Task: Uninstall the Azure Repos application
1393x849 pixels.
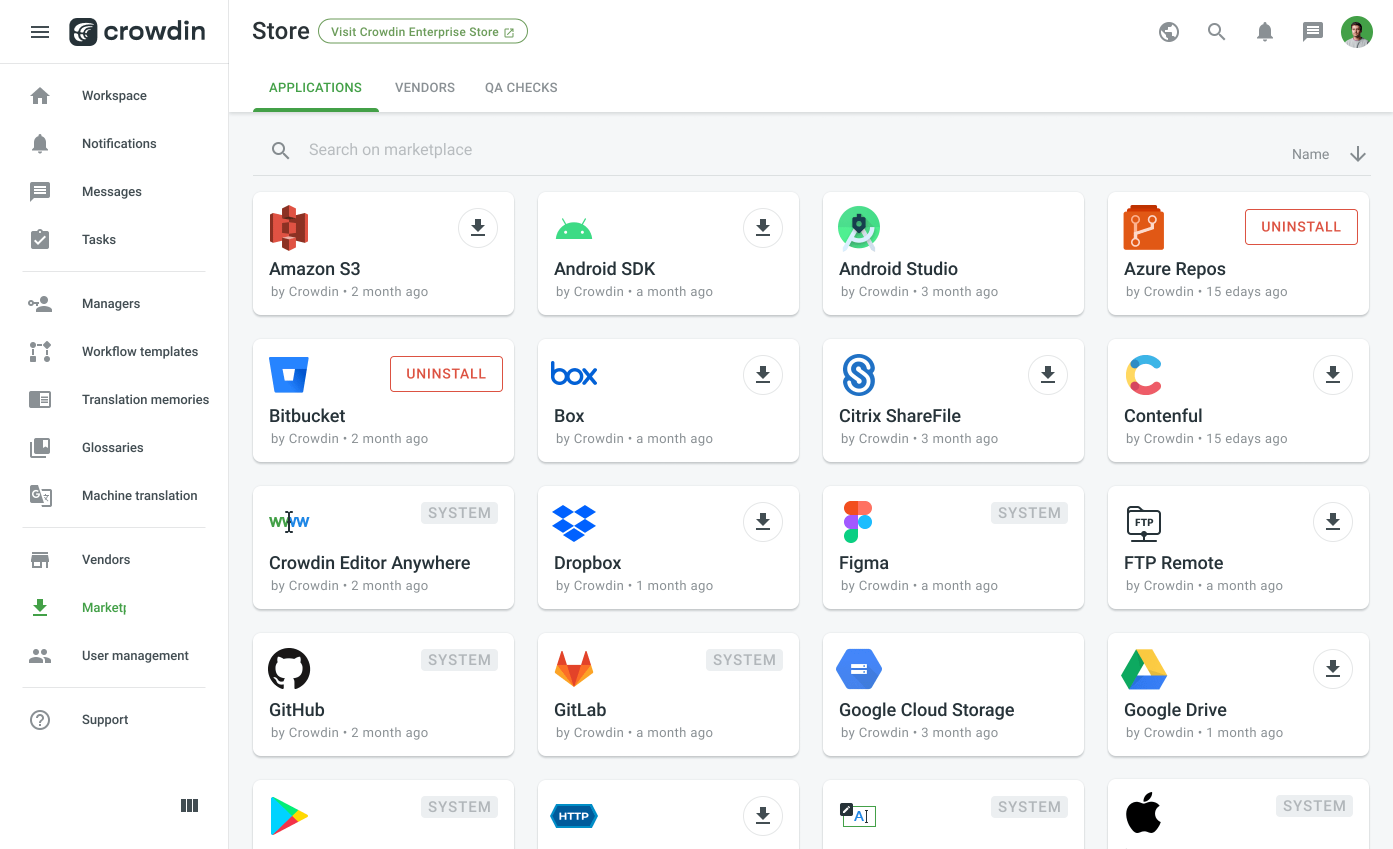Action: [1300, 227]
